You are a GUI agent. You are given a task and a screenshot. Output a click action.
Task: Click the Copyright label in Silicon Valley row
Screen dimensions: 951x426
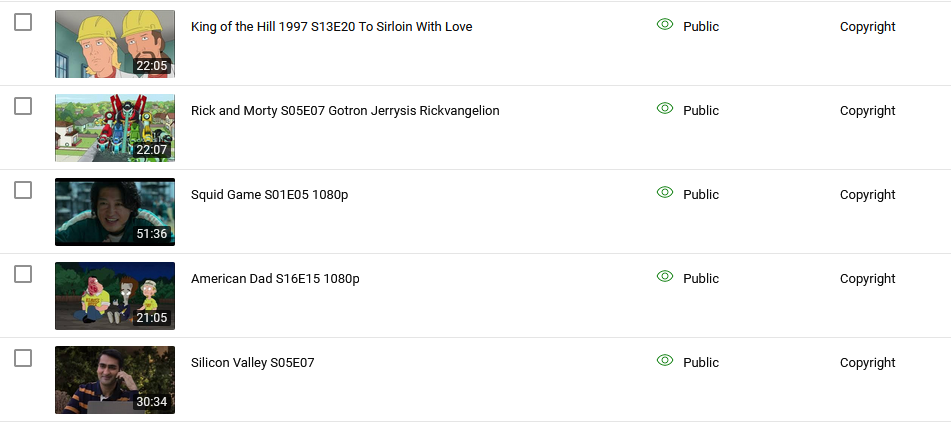[867, 363]
